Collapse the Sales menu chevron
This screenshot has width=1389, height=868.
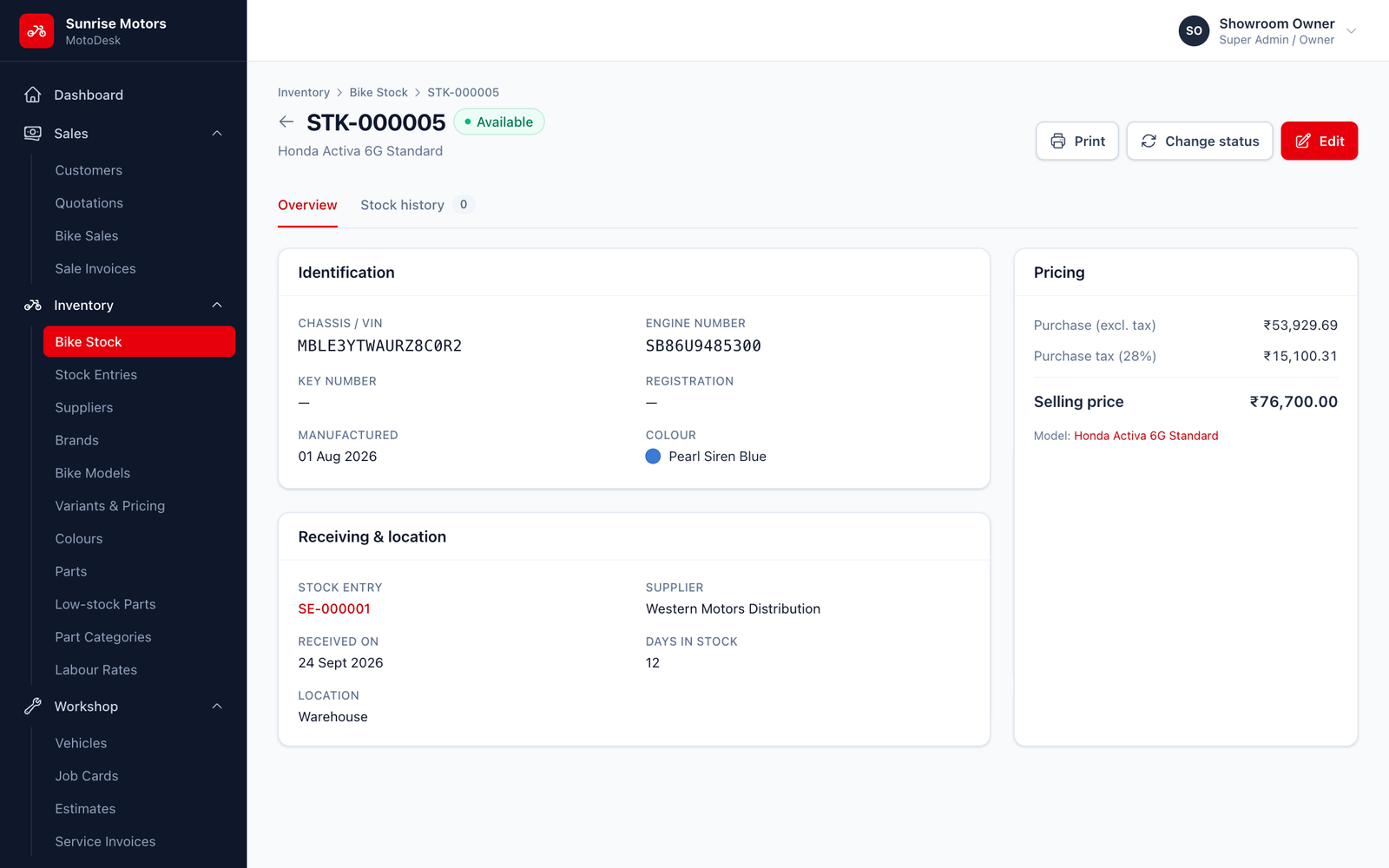217,134
